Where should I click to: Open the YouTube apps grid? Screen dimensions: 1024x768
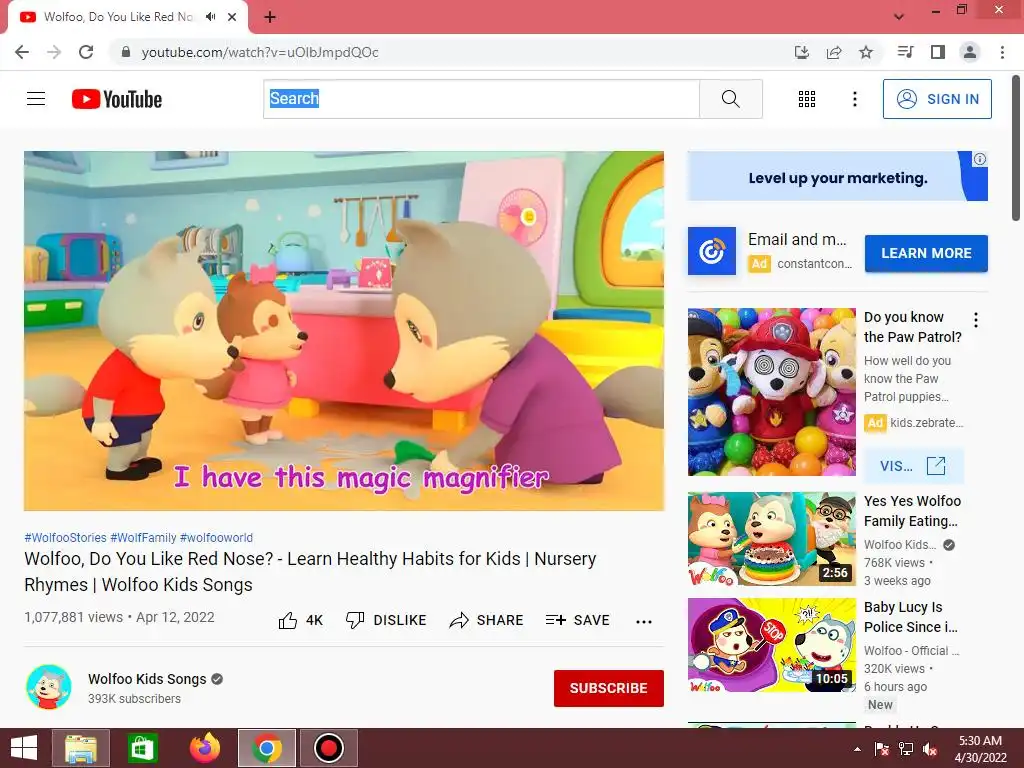point(807,99)
